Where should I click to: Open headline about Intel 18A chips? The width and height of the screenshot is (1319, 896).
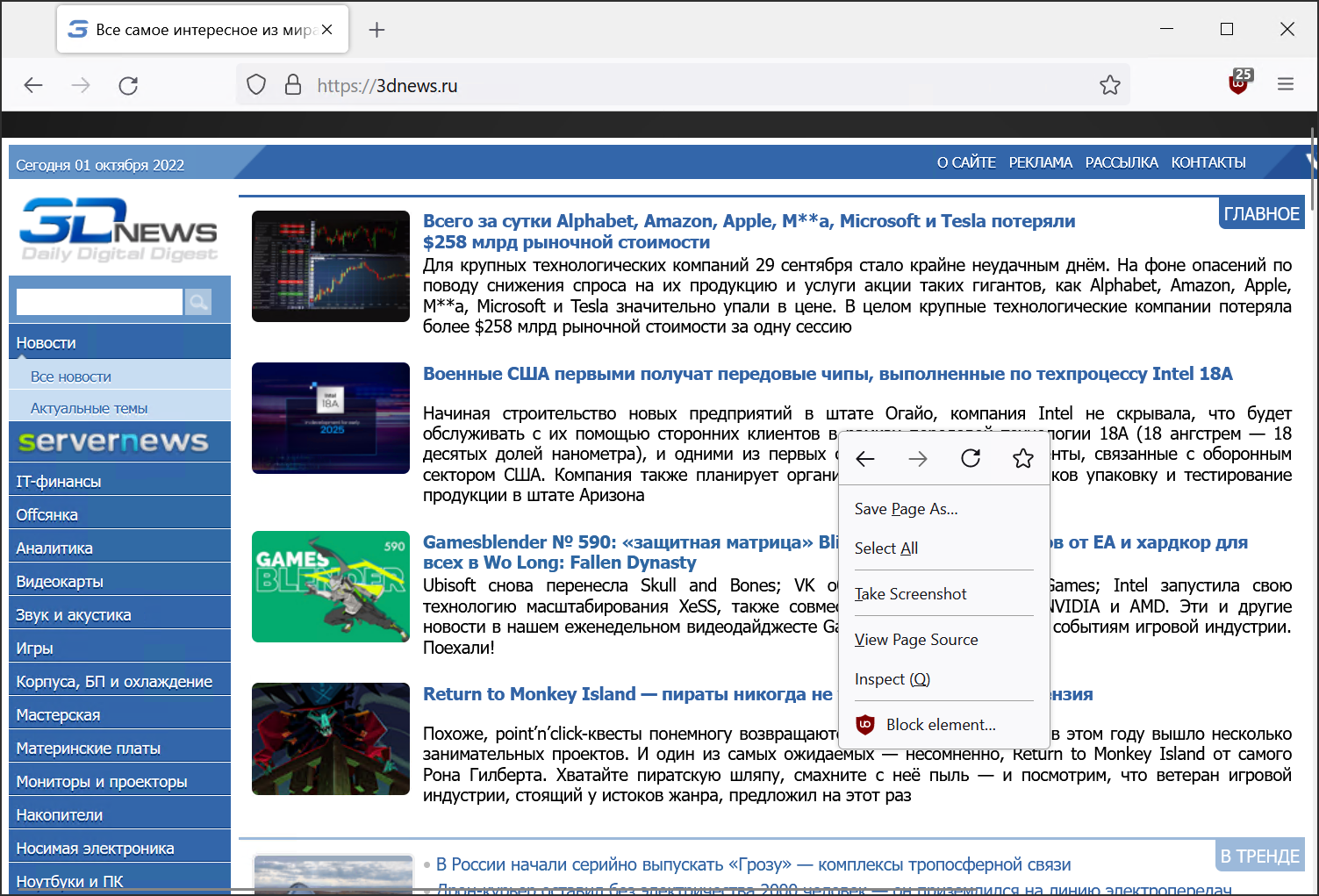(x=828, y=374)
